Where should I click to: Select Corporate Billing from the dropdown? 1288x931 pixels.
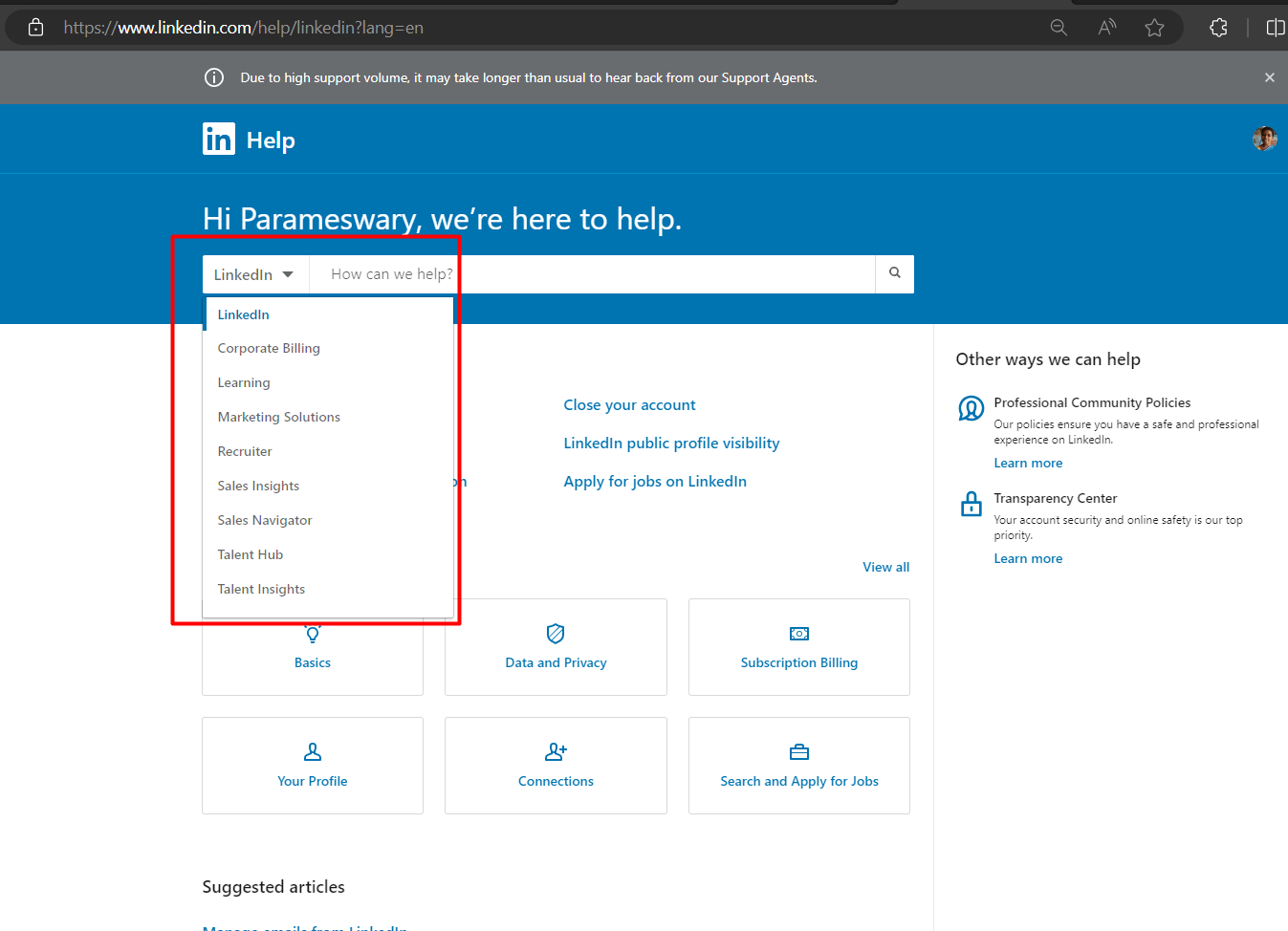(330, 348)
